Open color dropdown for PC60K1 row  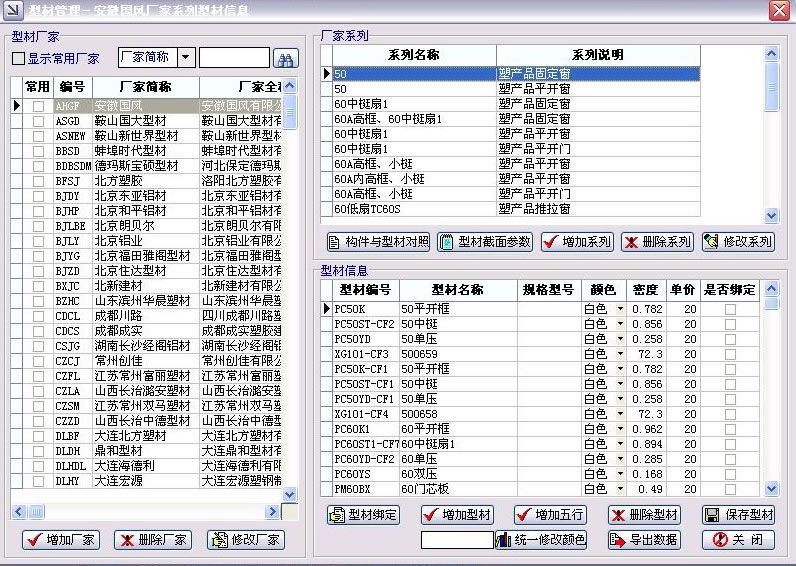(620, 429)
